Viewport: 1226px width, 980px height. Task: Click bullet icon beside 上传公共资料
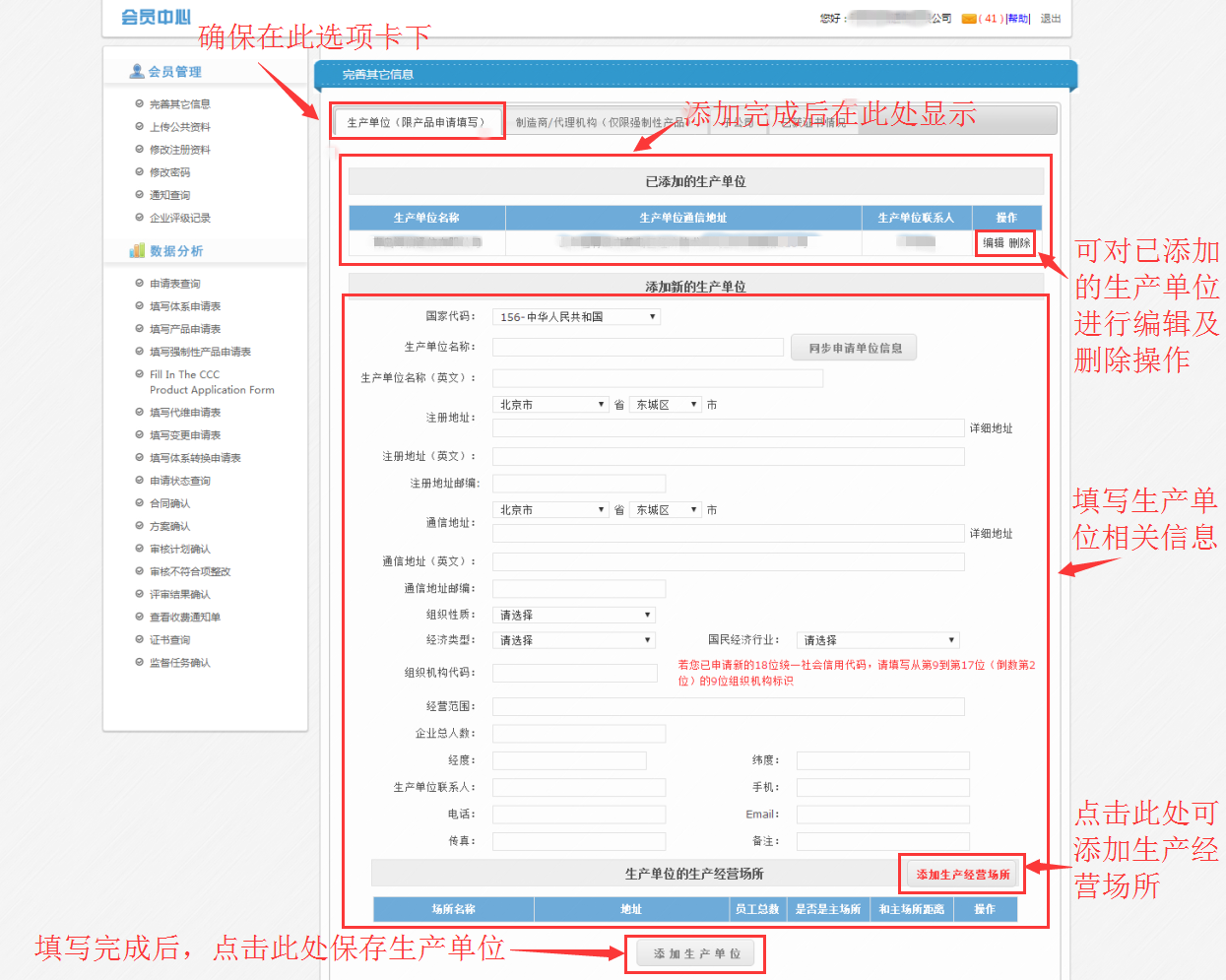(x=140, y=126)
